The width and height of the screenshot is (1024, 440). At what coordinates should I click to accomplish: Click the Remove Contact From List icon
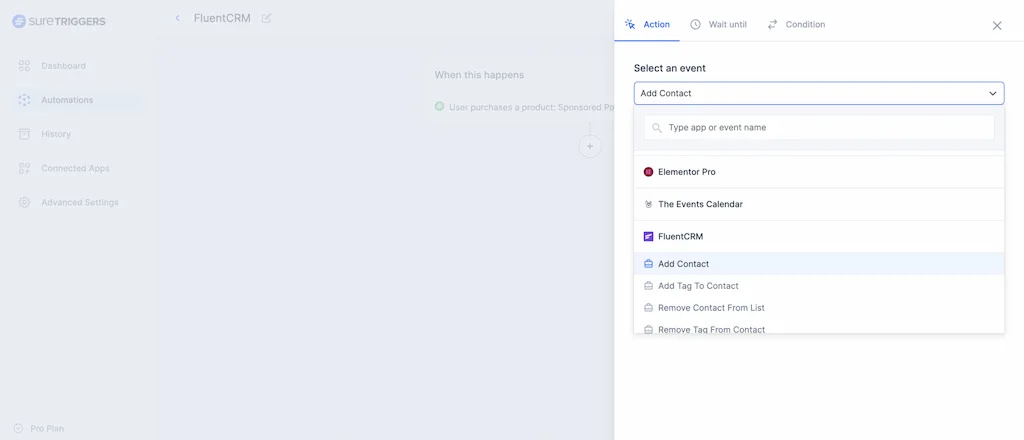pyautogui.click(x=648, y=307)
